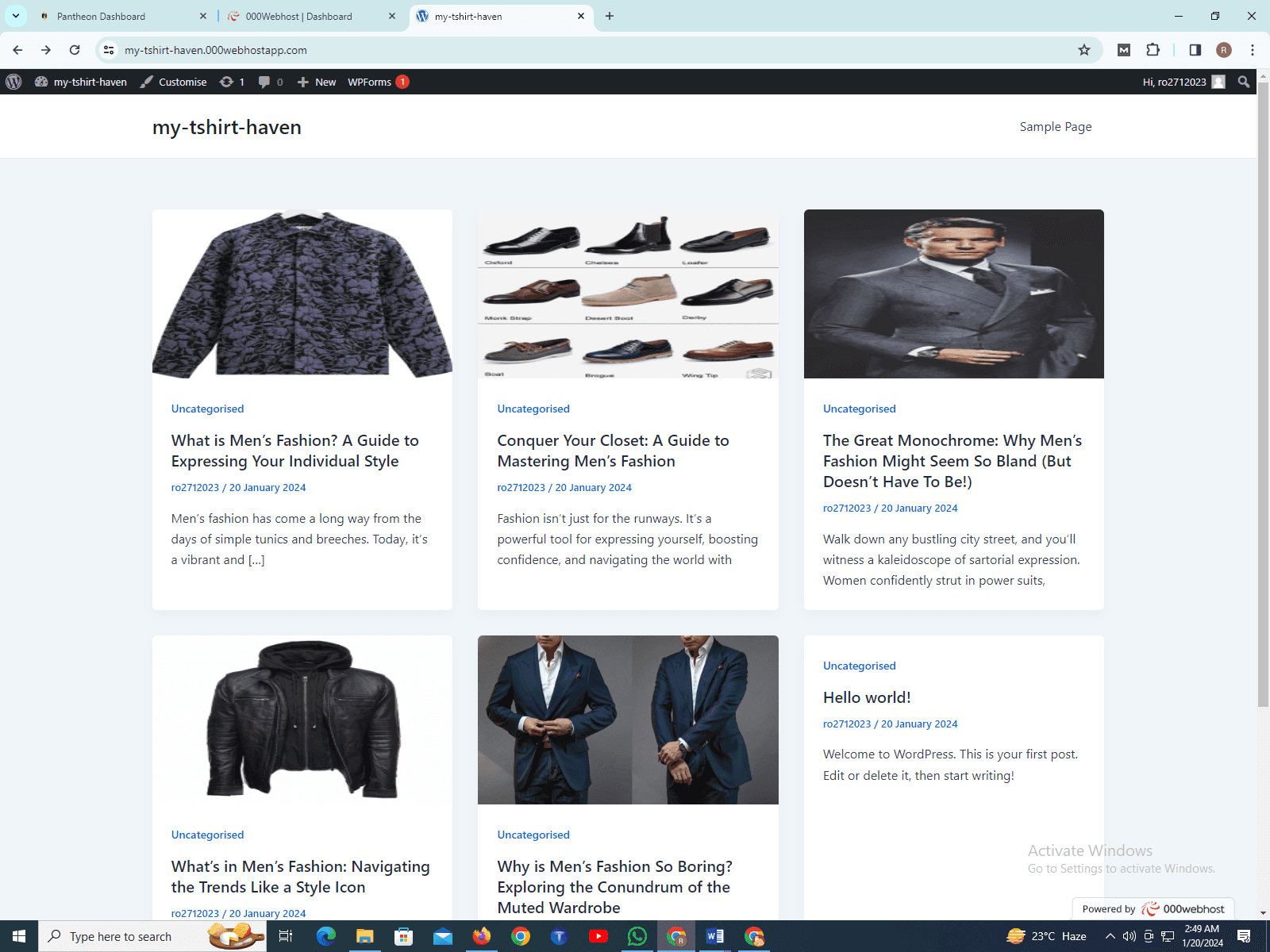
Task: Click Uncategorised above Hello world!
Action: click(859, 666)
